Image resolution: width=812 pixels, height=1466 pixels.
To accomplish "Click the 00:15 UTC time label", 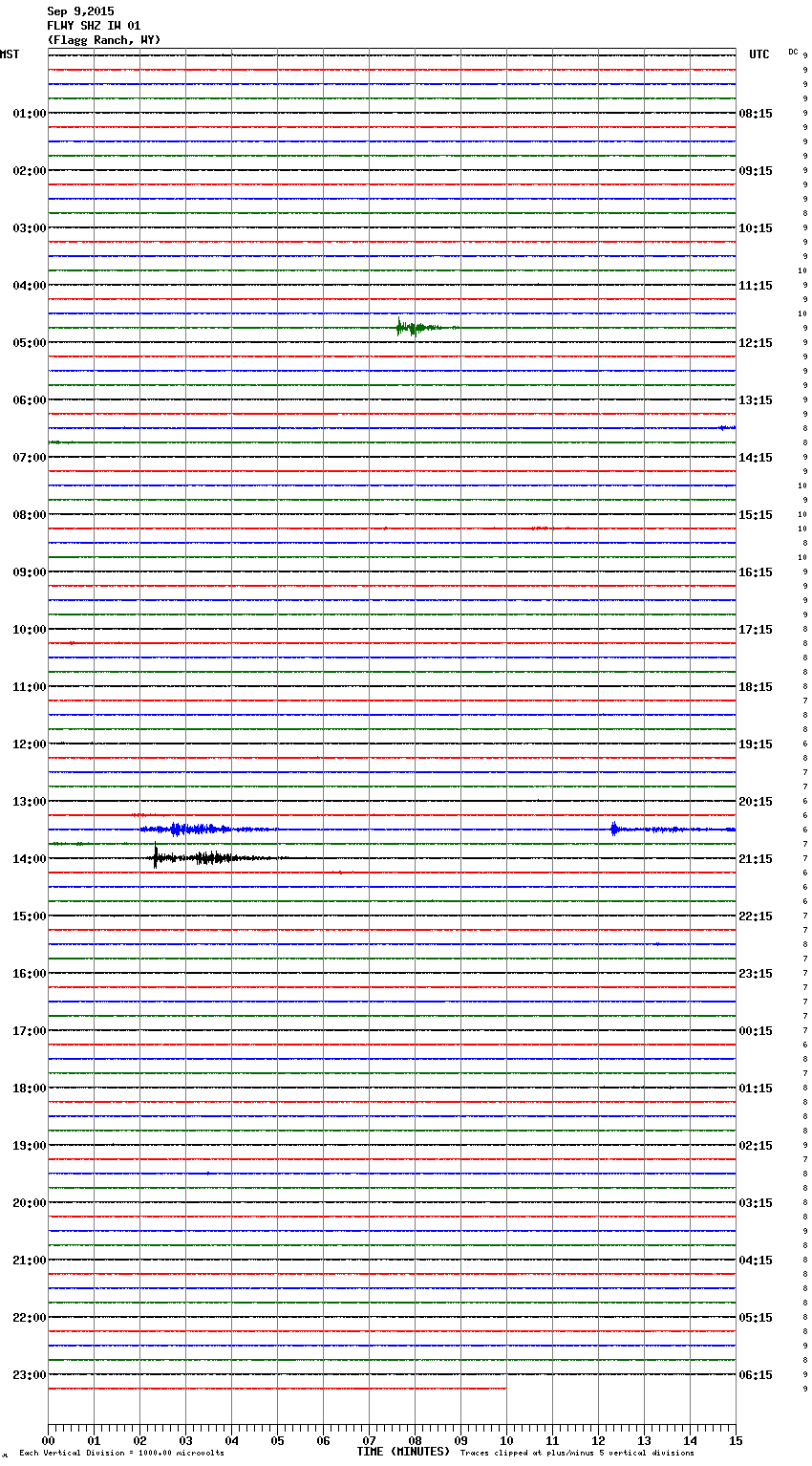I will [x=756, y=1031].
